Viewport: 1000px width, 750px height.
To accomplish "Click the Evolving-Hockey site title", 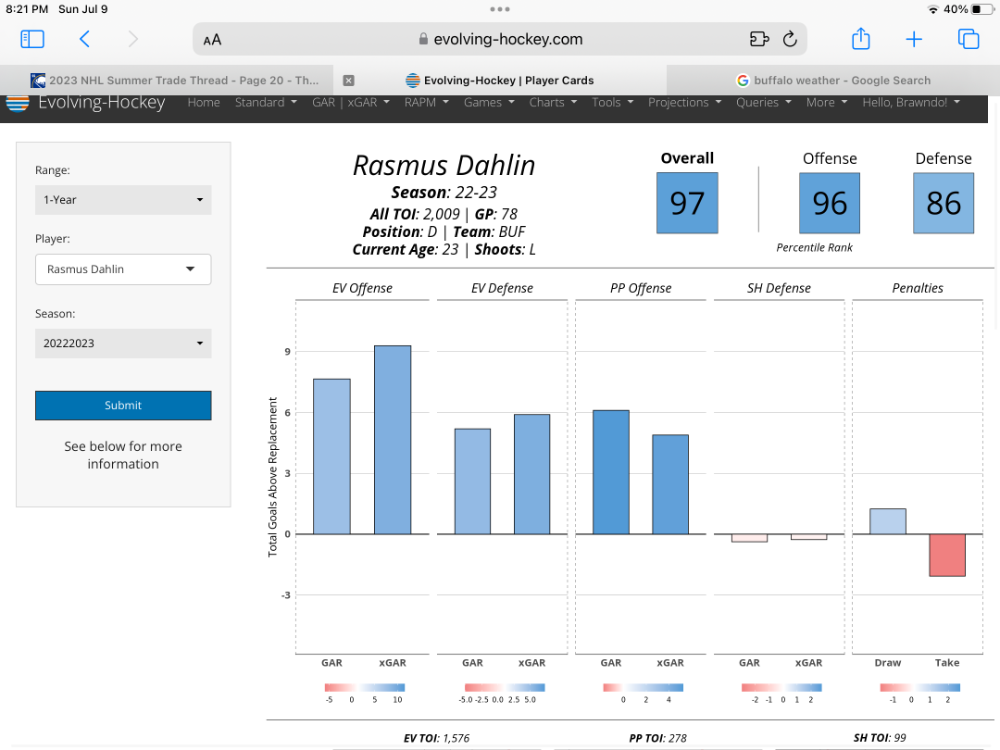I will tap(101, 103).
